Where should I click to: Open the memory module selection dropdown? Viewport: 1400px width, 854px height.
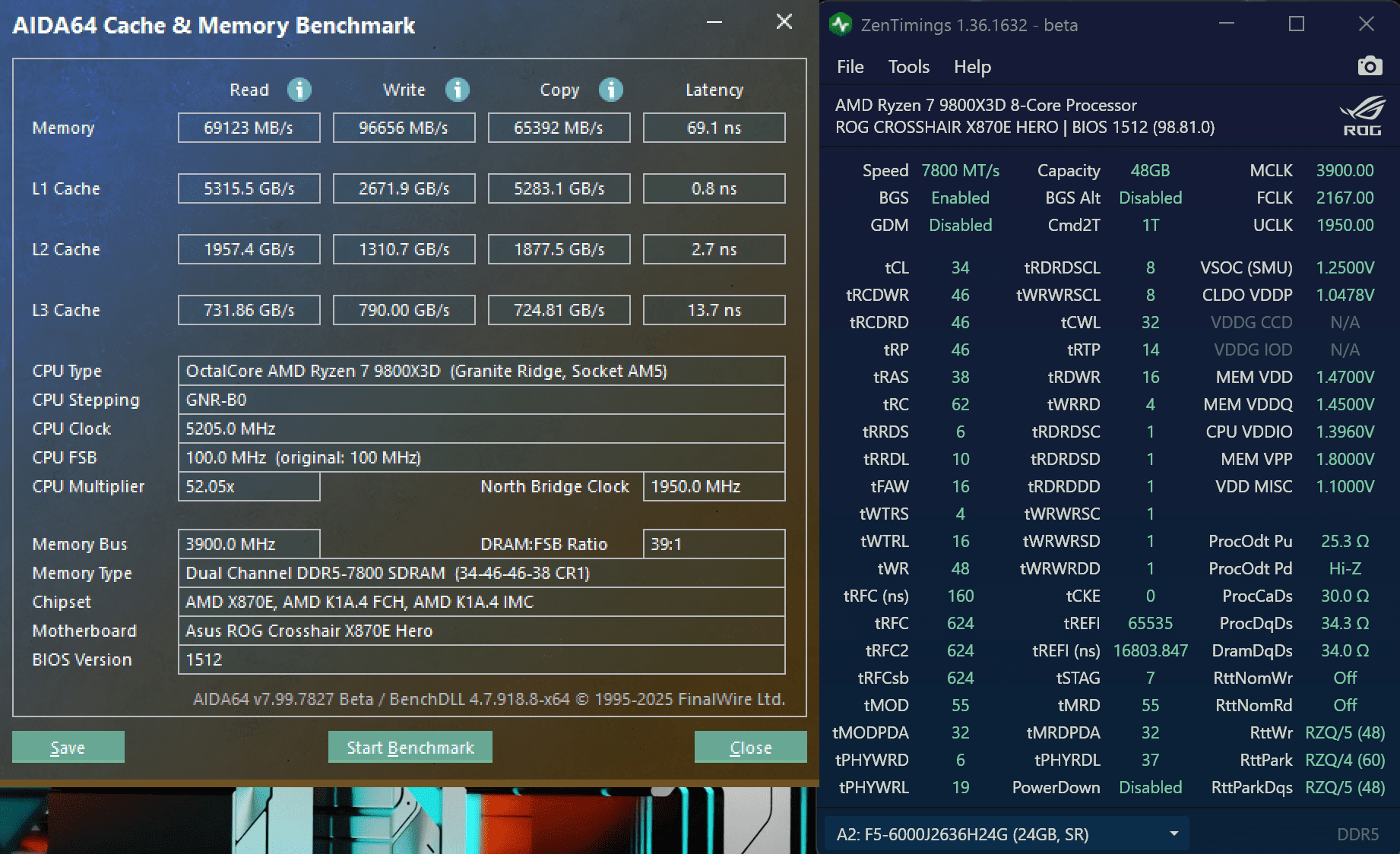1174,833
